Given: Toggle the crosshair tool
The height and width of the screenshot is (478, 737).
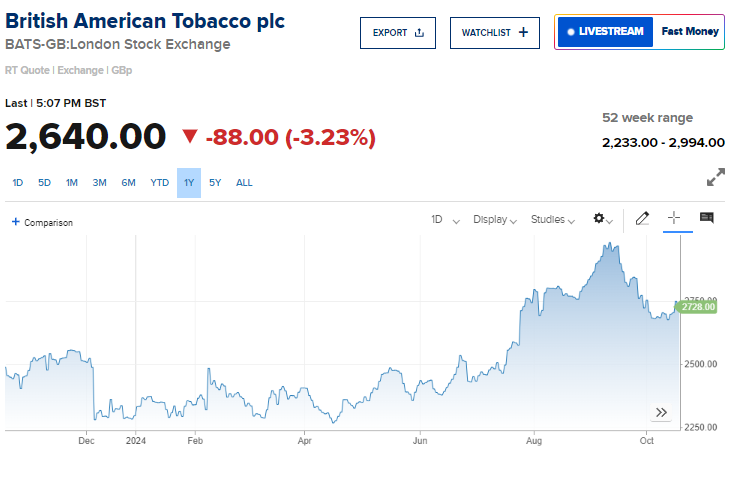Looking at the screenshot, I should pos(674,219).
